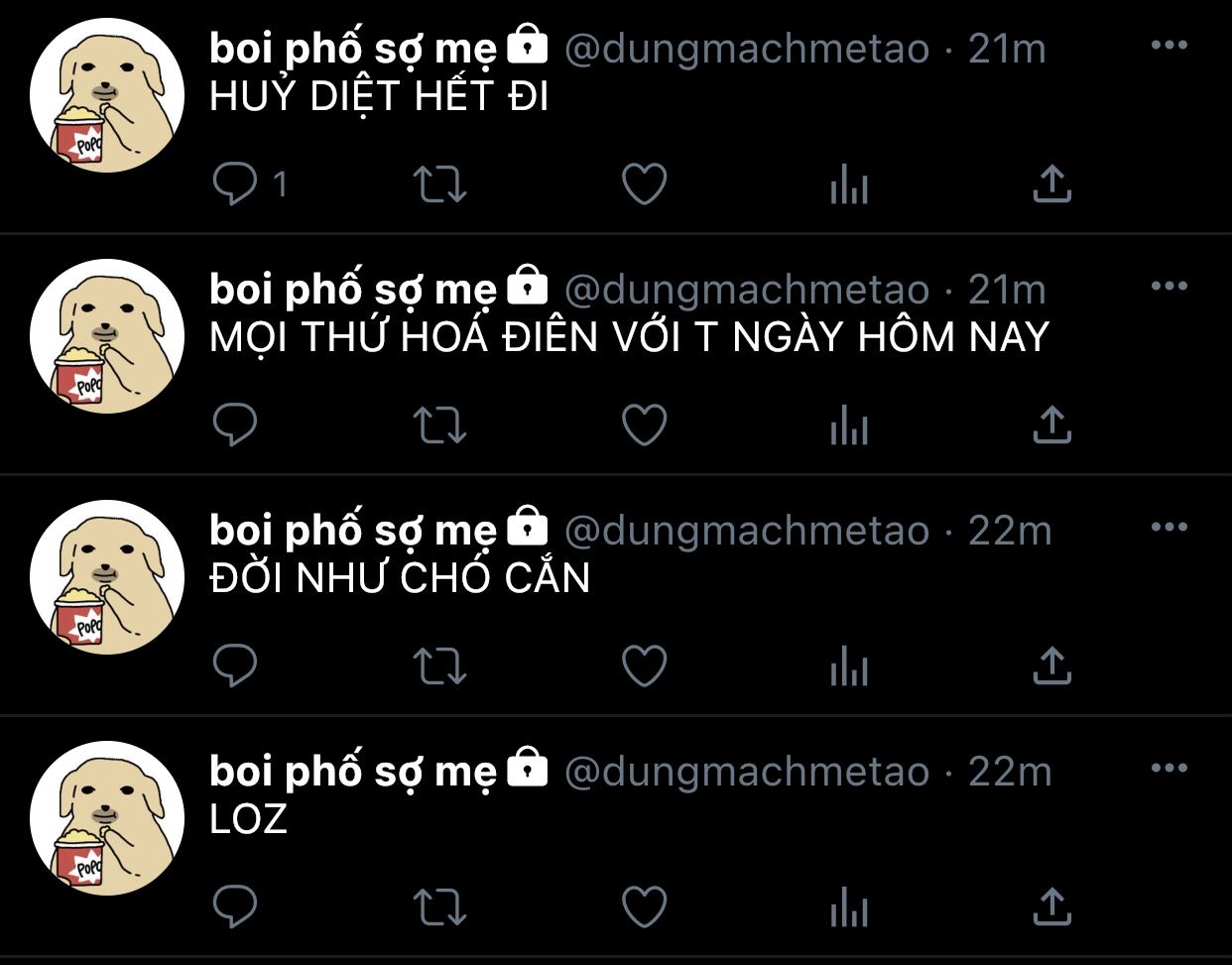
Task: Reply to the 'ĐỜI NHƯ CHÓ CẮN' tweet
Action: [236, 666]
